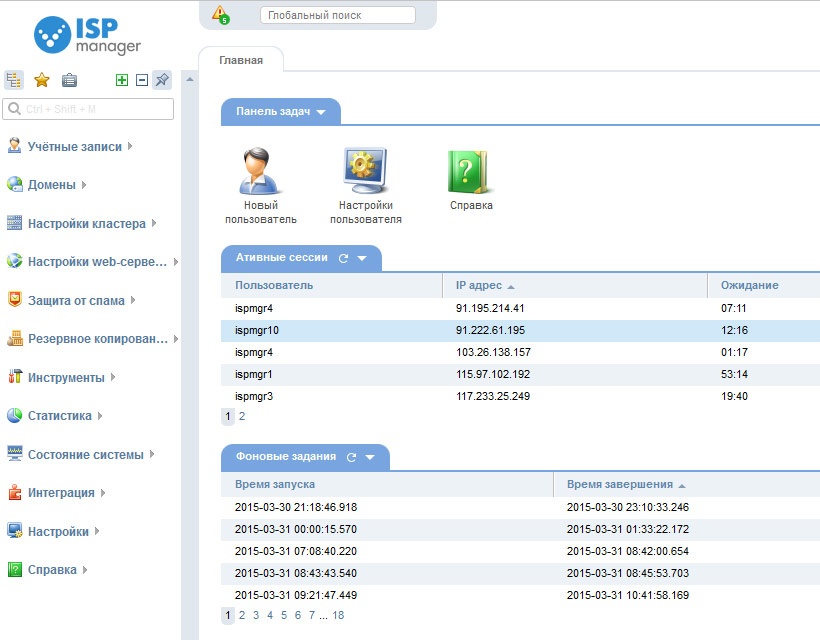The image size is (820, 640).
Task: Open the green Help book icon
Action: pos(470,172)
